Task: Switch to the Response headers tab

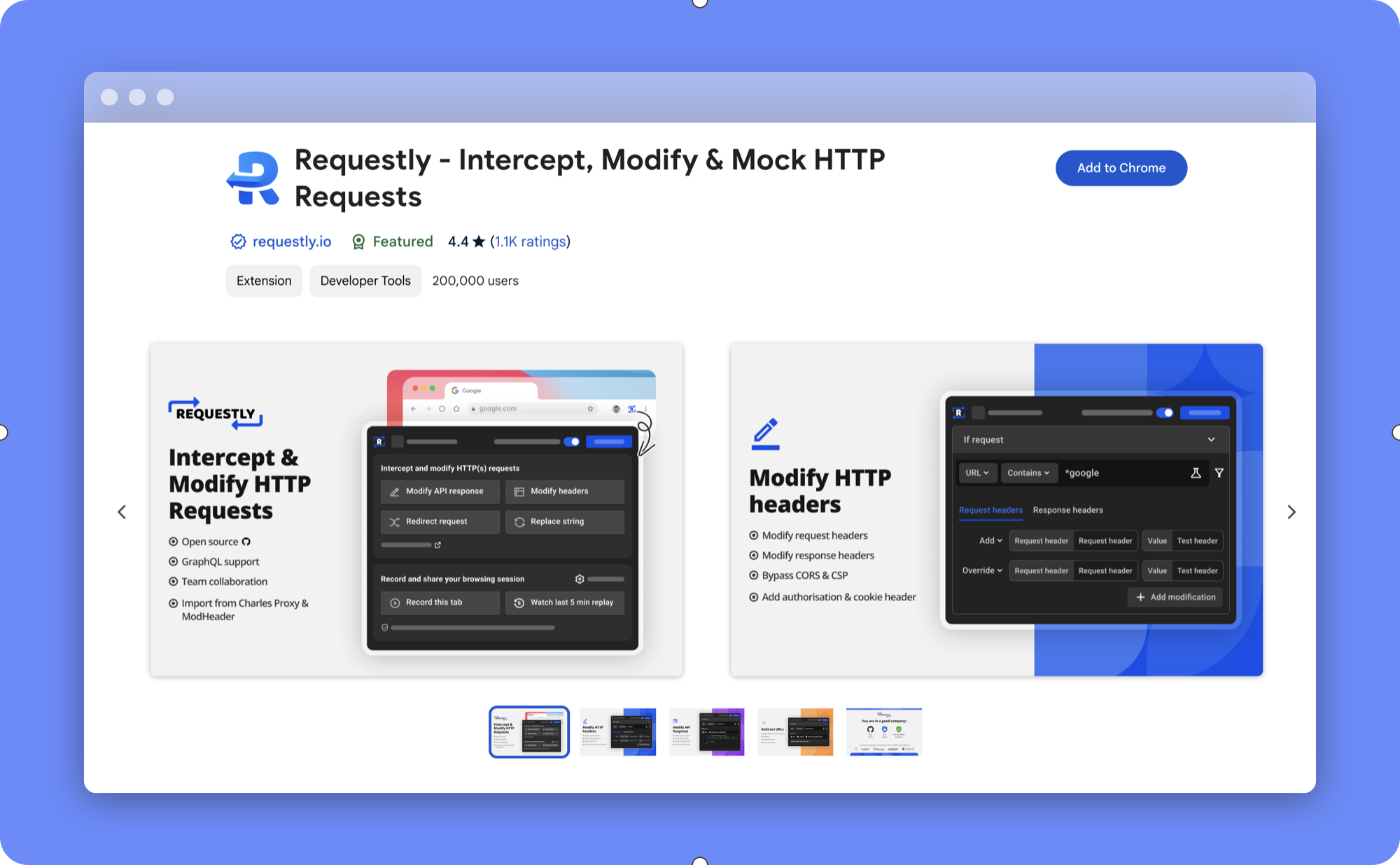Action: click(x=1068, y=510)
